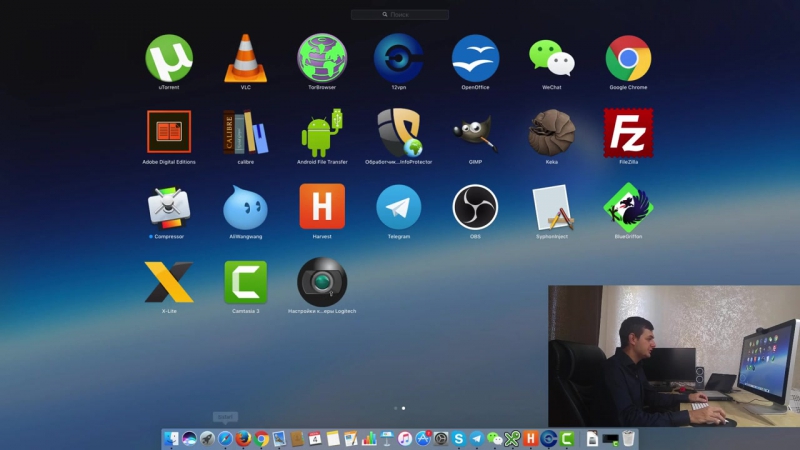Open Adobe Digital Editions
800x450 pixels.
point(169,132)
